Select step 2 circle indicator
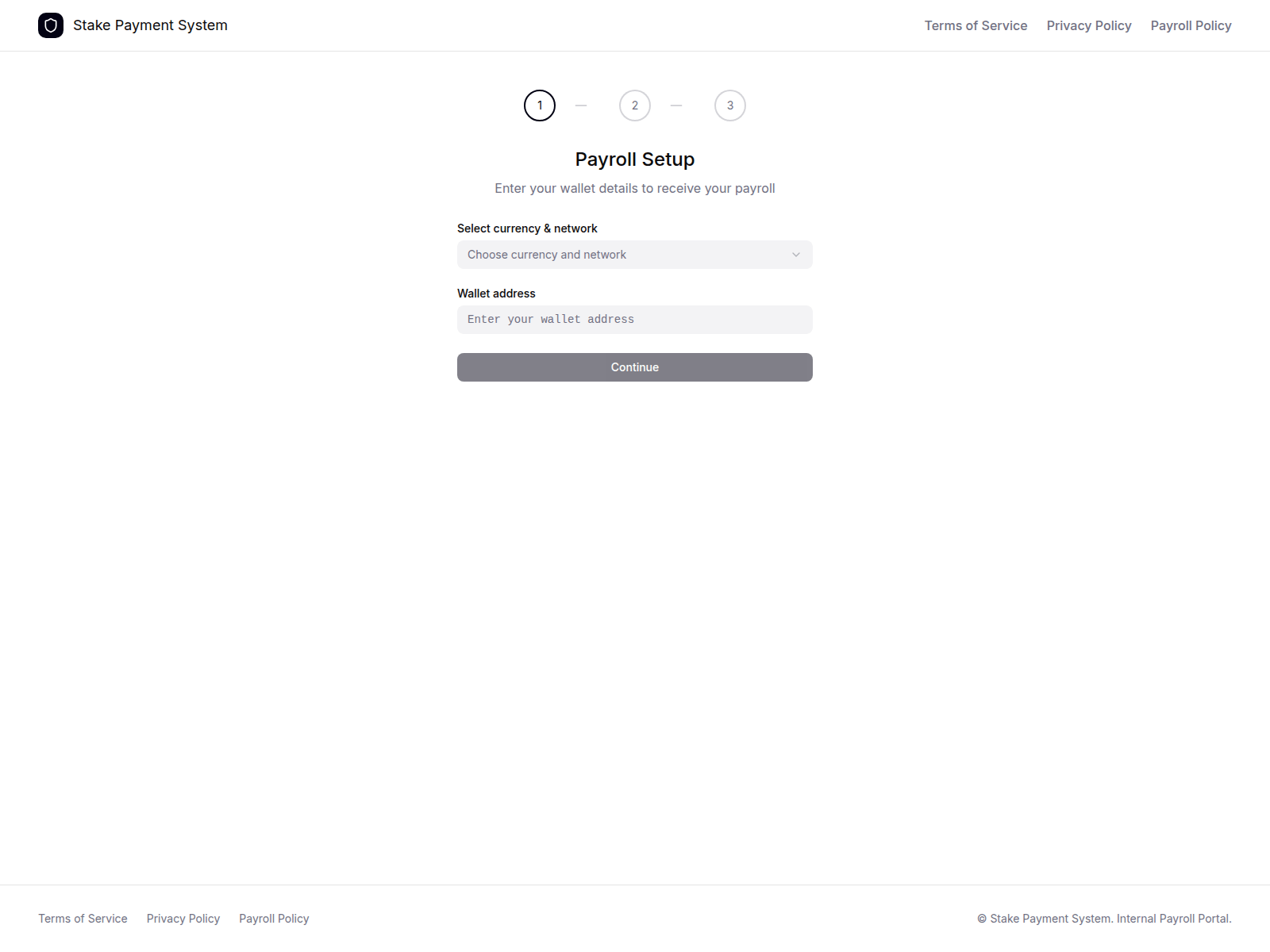This screenshot has height=952, width=1270. tap(635, 106)
